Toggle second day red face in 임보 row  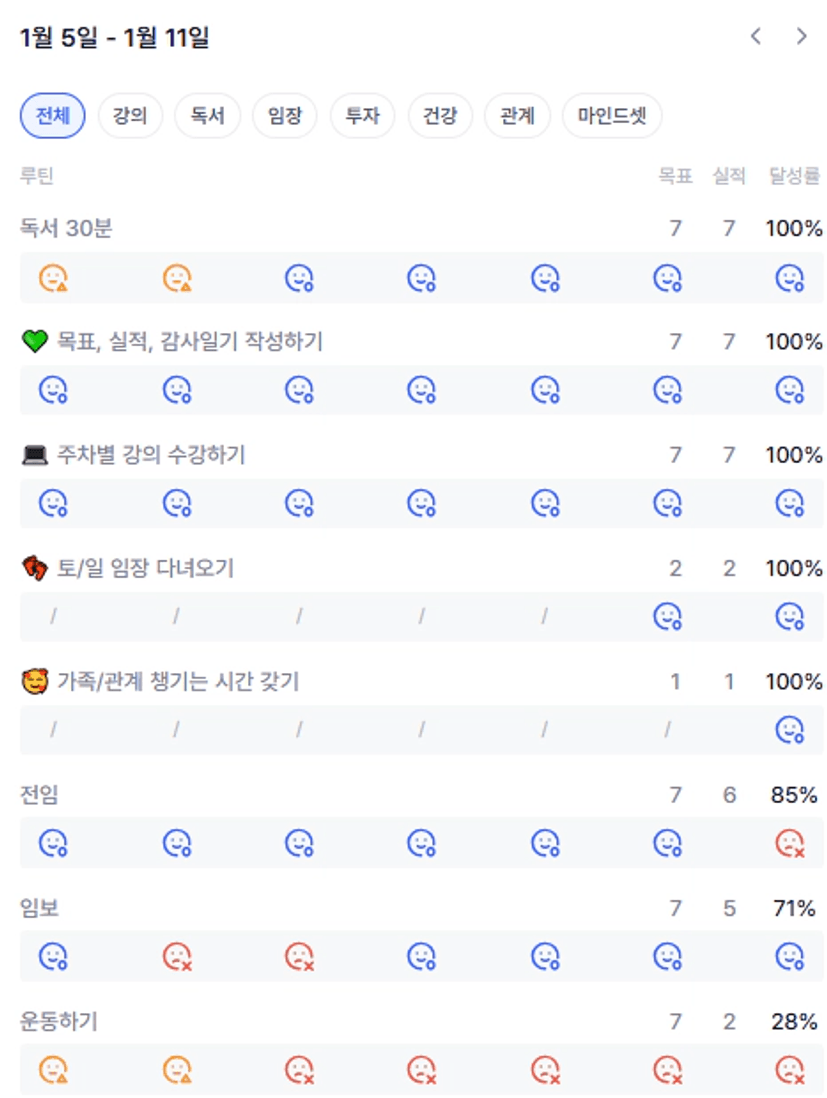tap(177, 957)
